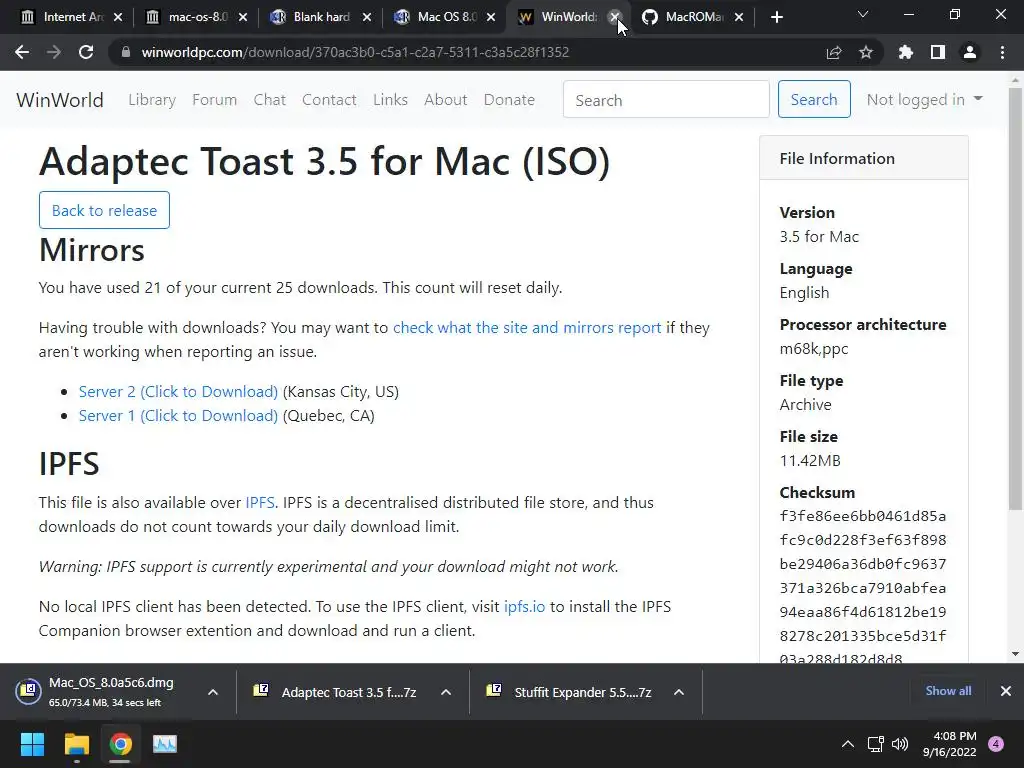This screenshot has height=768, width=1024.
Task: Close the Blank hard tab
Action: pyautogui.click(x=367, y=17)
